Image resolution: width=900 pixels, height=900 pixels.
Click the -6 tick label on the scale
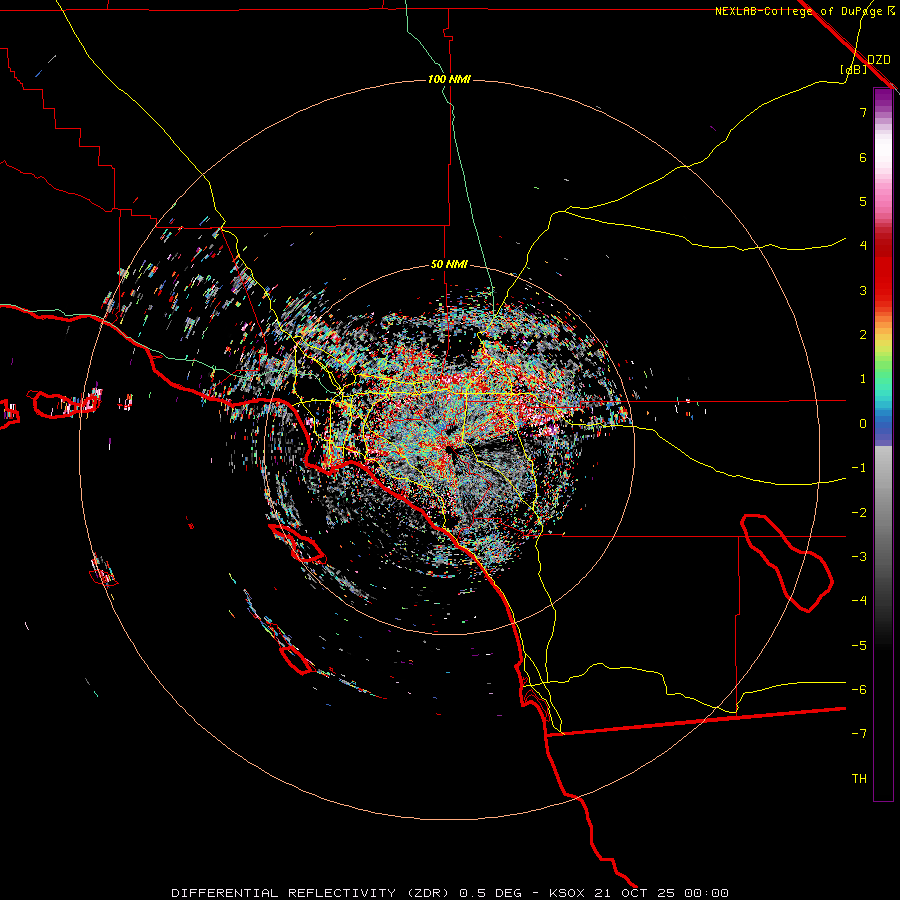859,690
